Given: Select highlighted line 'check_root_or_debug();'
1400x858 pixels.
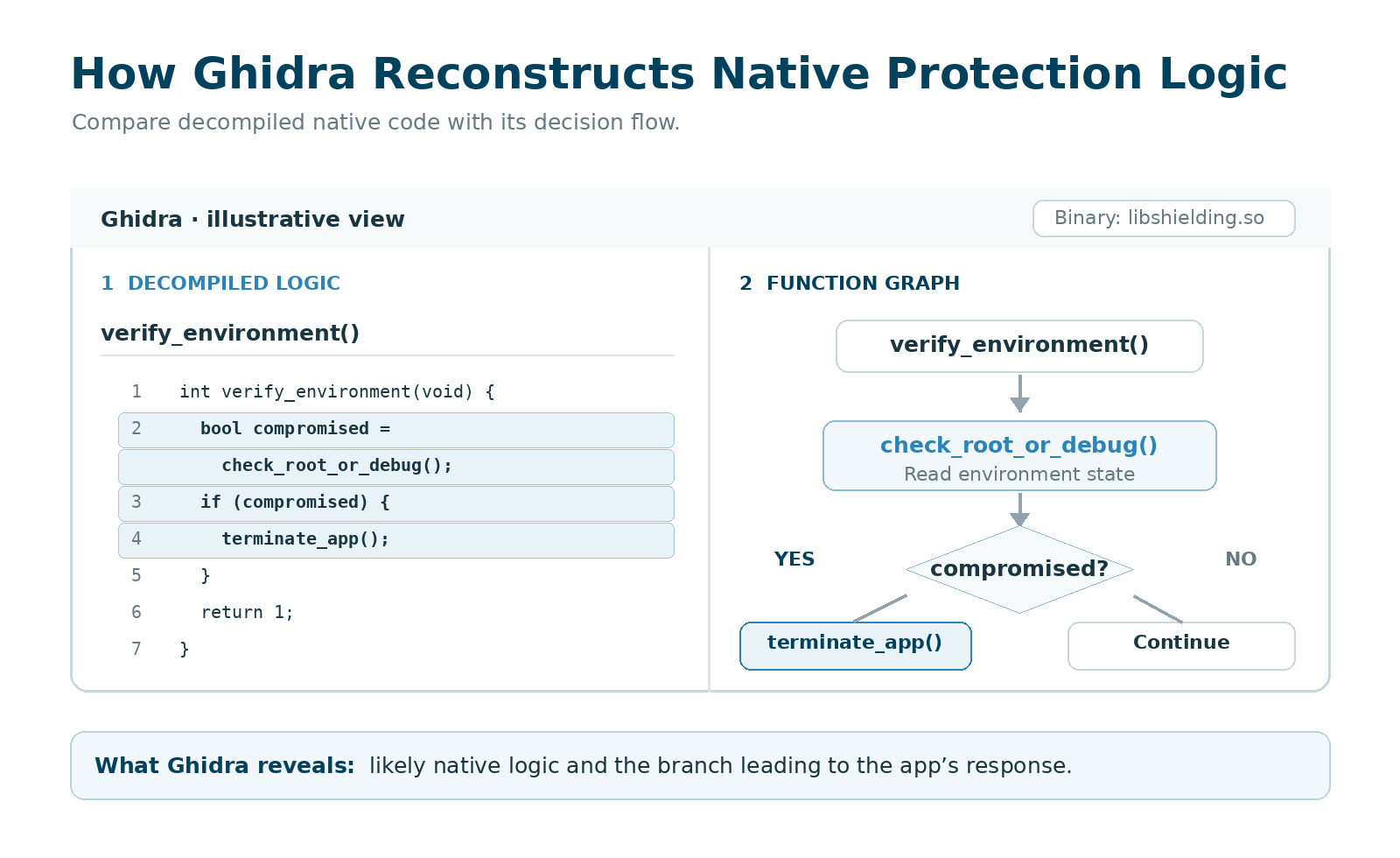Looking at the screenshot, I should tap(396, 467).
